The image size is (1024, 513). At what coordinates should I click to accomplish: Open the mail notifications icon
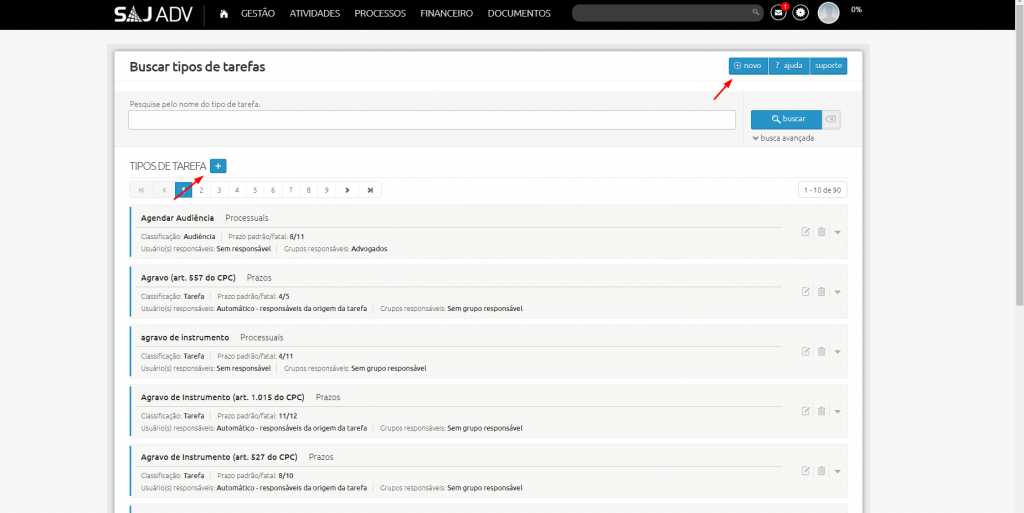click(778, 13)
